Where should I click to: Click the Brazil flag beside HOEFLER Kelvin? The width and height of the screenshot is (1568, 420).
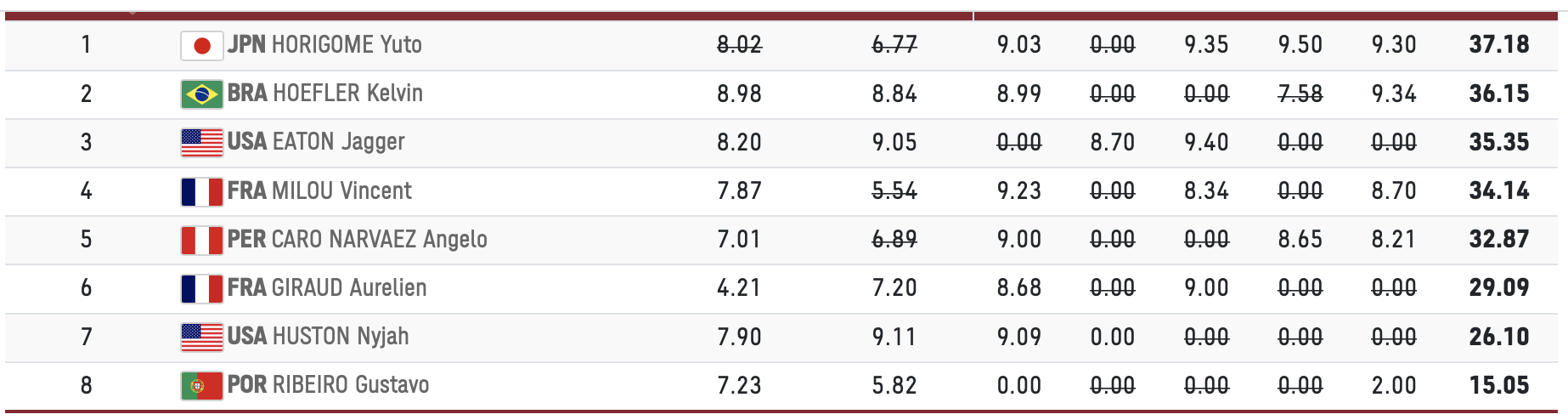(x=201, y=94)
